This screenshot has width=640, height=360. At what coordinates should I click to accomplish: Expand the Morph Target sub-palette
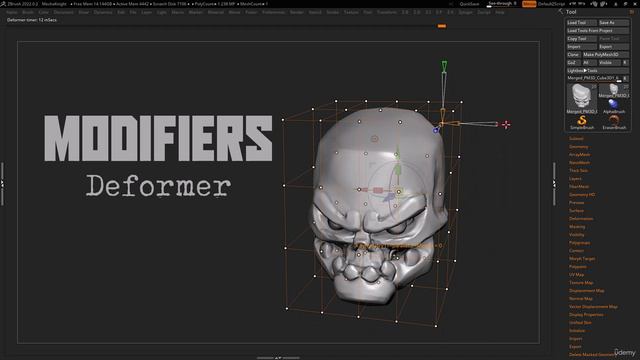point(582,259)
